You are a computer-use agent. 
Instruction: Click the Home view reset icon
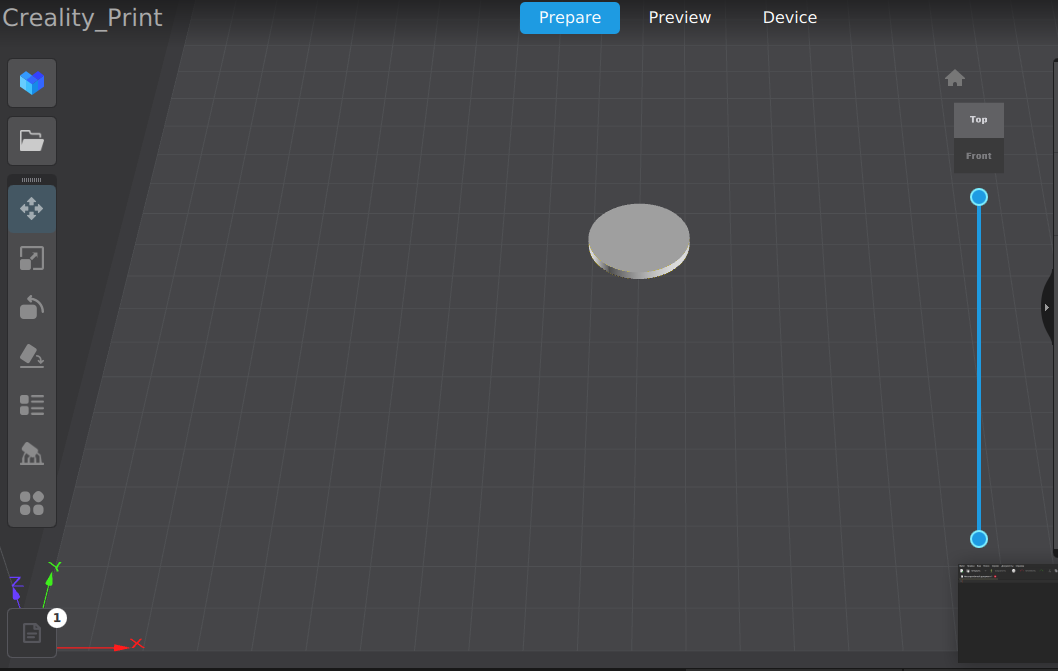pos(954,78)
